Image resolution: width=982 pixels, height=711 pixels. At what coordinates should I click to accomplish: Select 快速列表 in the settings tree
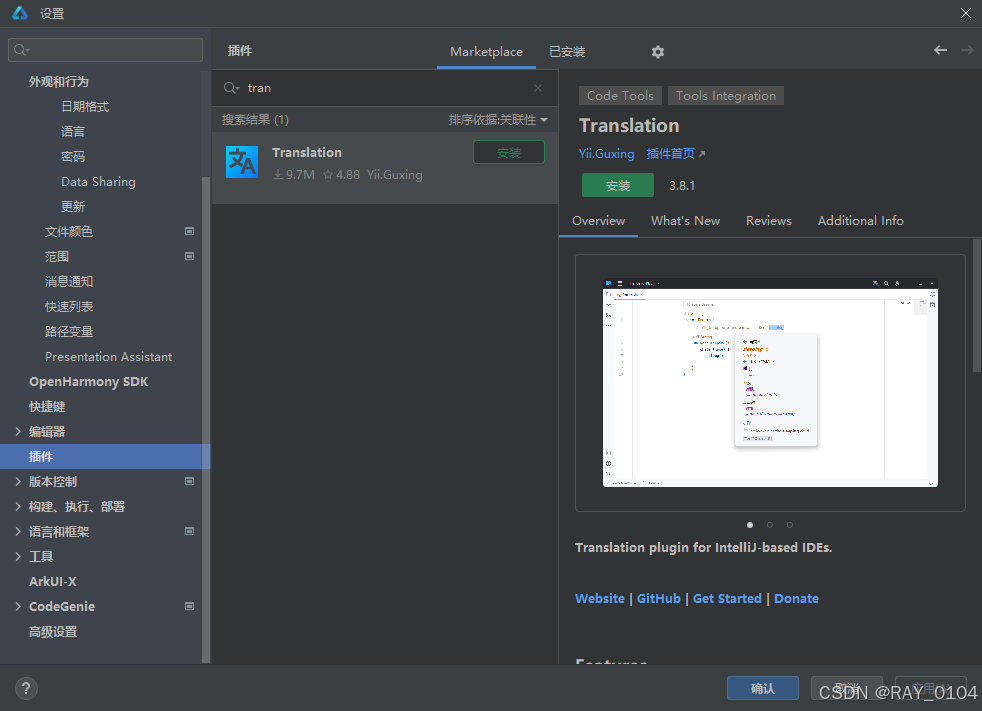pos(69,306)
